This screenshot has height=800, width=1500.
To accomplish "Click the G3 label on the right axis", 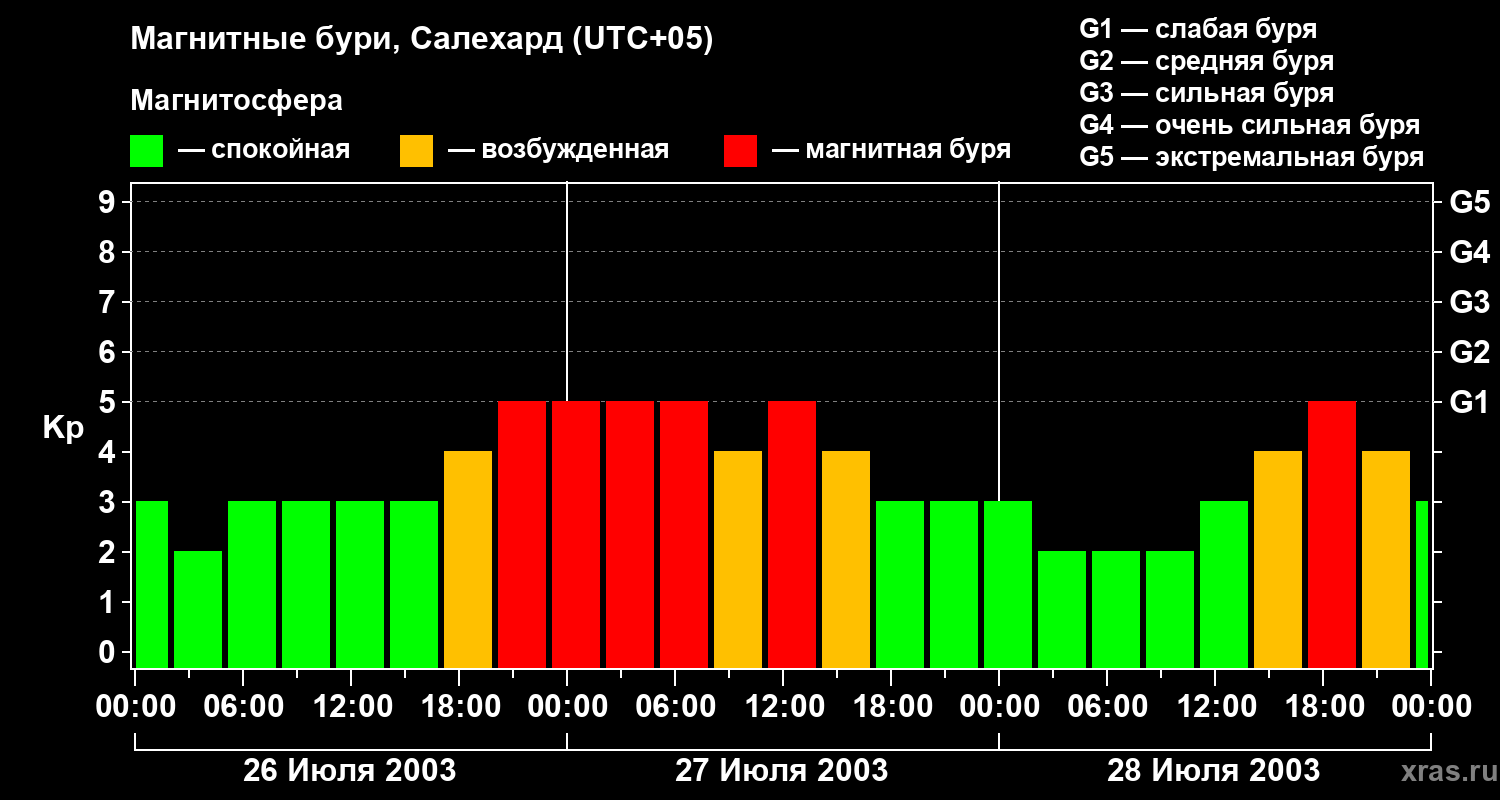I will 1470,302.
